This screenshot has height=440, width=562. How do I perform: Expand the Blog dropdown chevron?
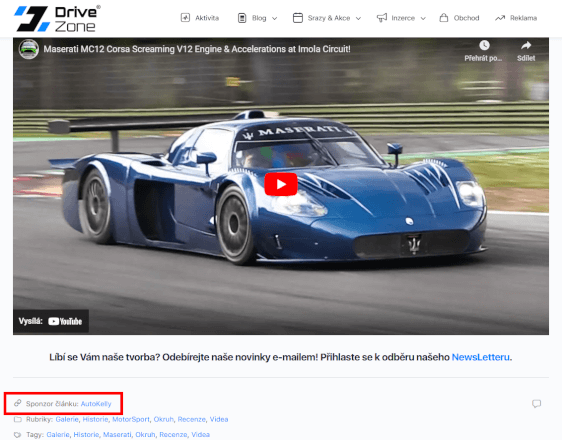click(x=275, y=18)
